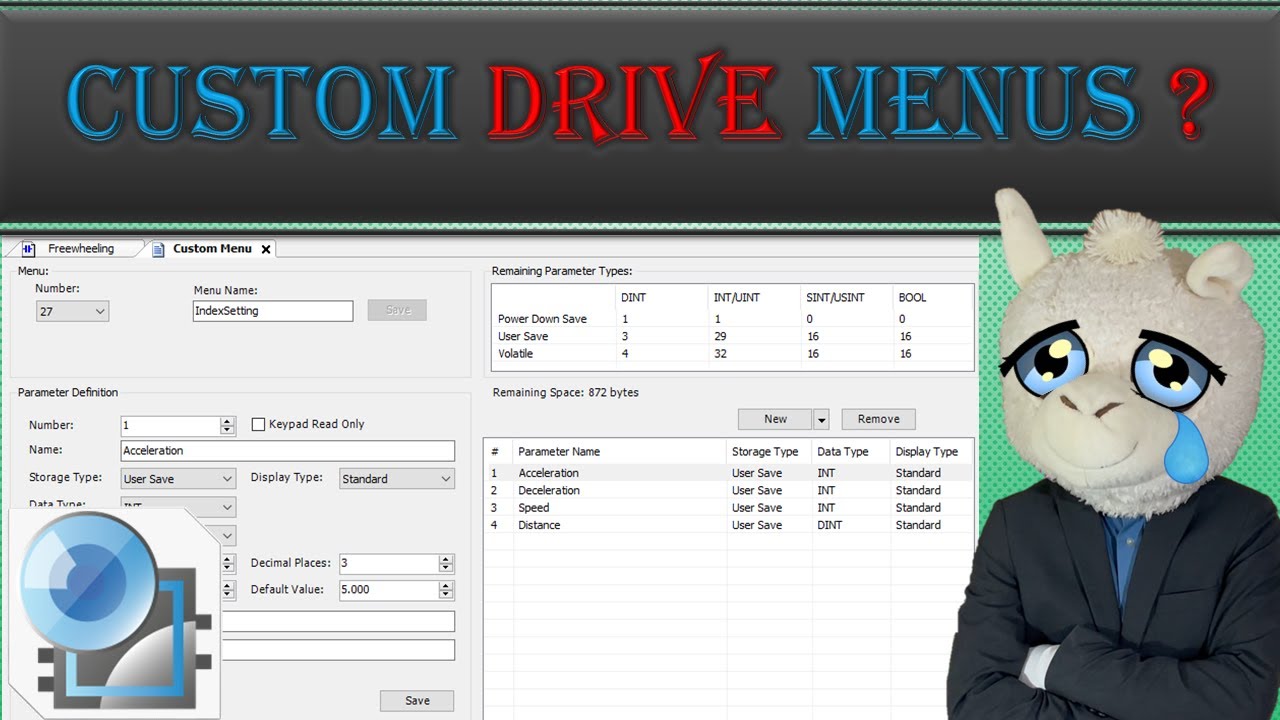Expand the New button dropdown arrow
This screenshot has width=1280, height=720.
coord(821,419)
